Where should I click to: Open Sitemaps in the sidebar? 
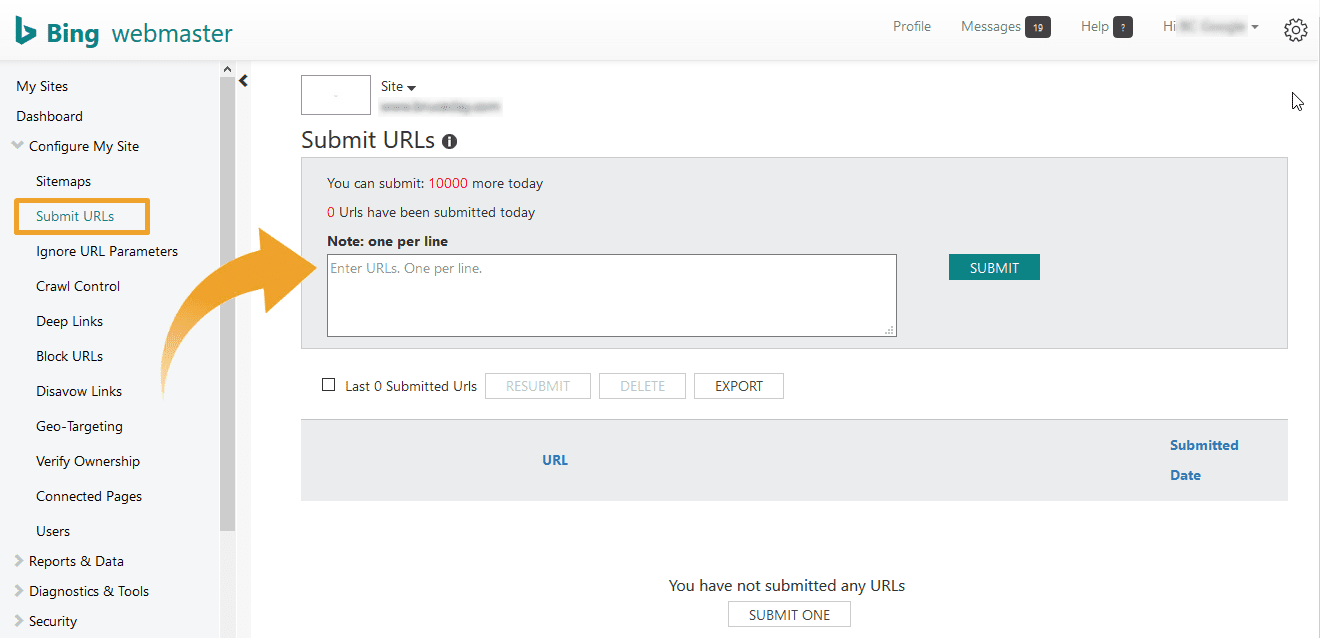pyautogui.click(x=63, y=181)
